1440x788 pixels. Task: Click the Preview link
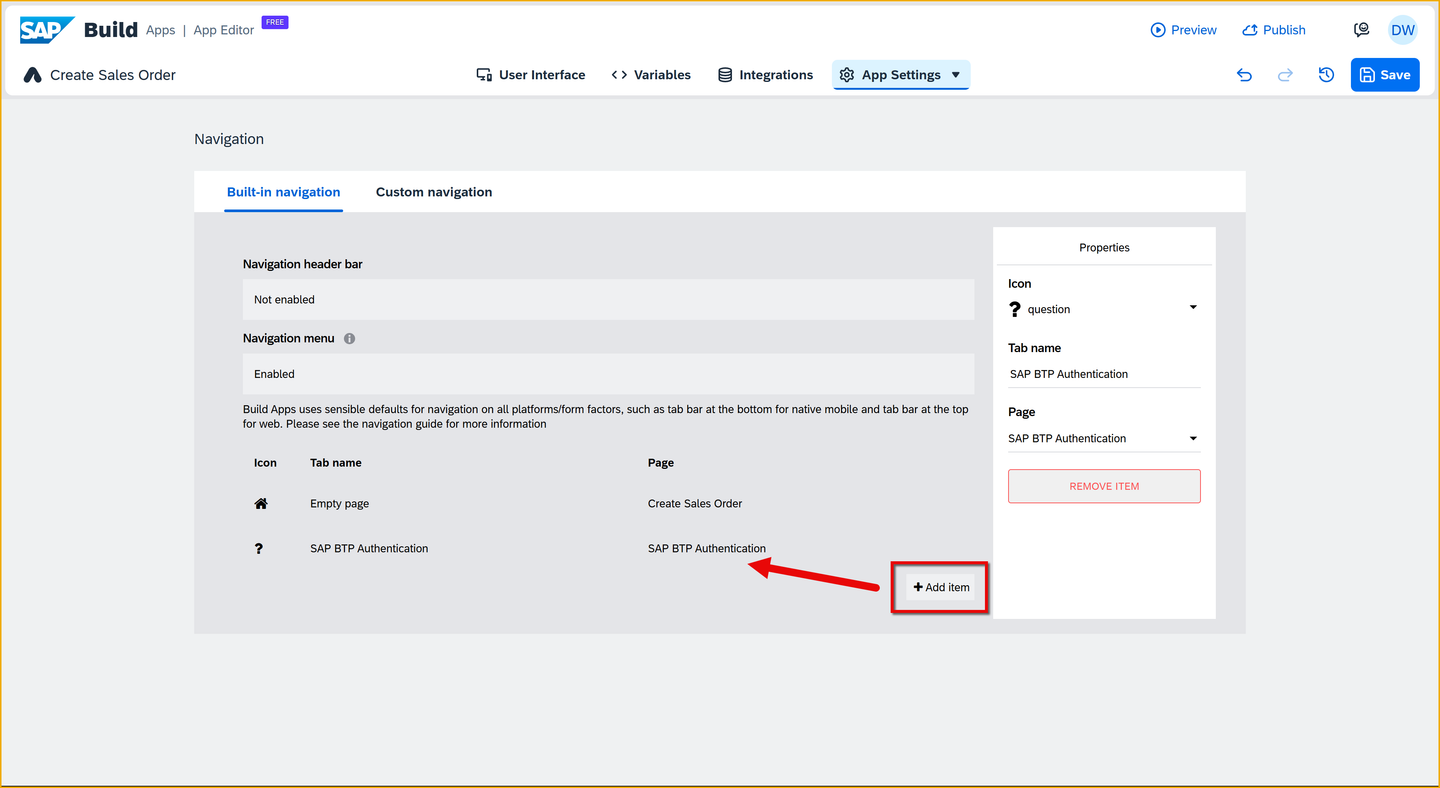coord(1184,30)
